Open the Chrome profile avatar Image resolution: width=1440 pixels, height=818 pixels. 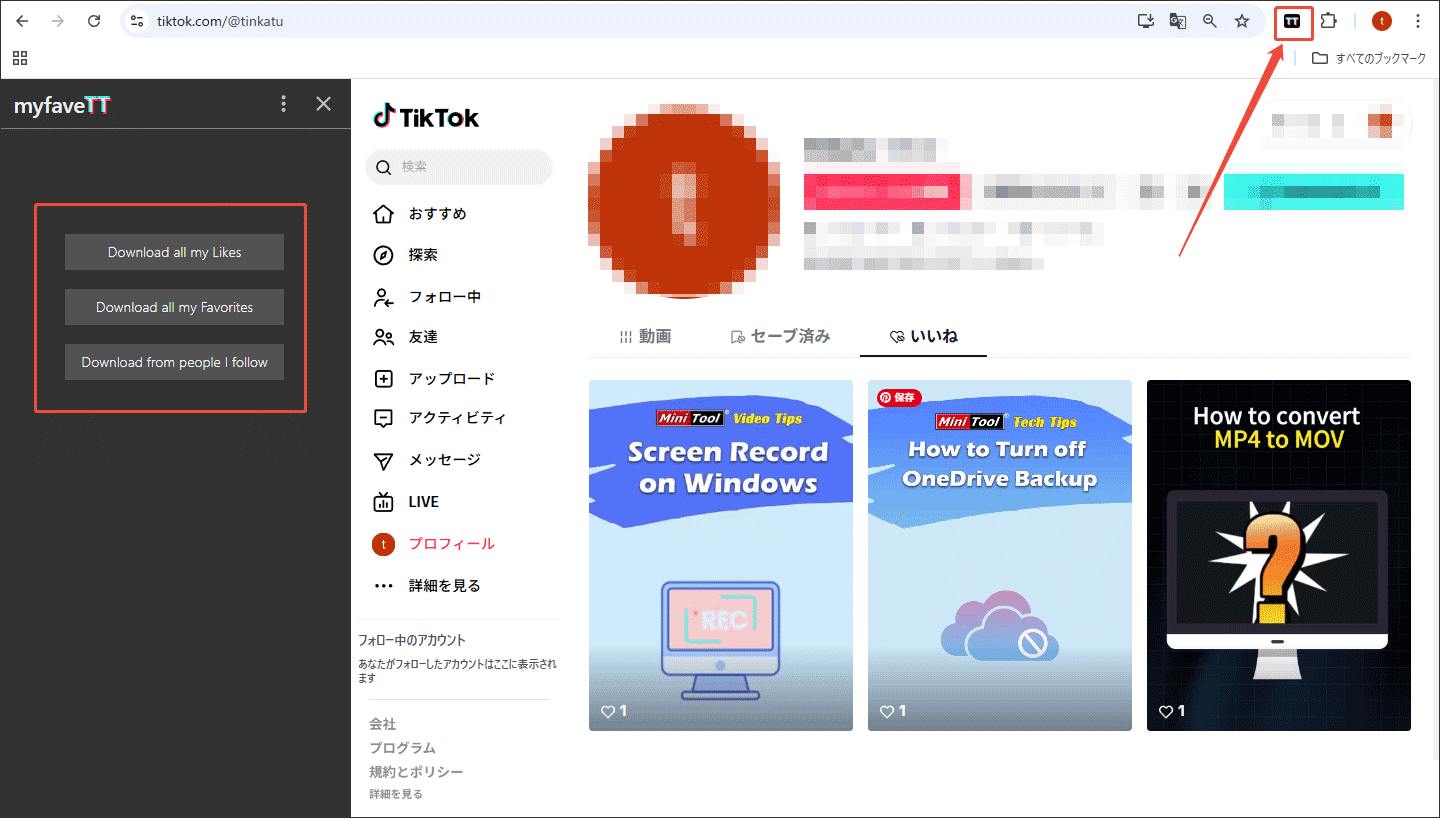pyautogui.click(x=1382, y=21)
